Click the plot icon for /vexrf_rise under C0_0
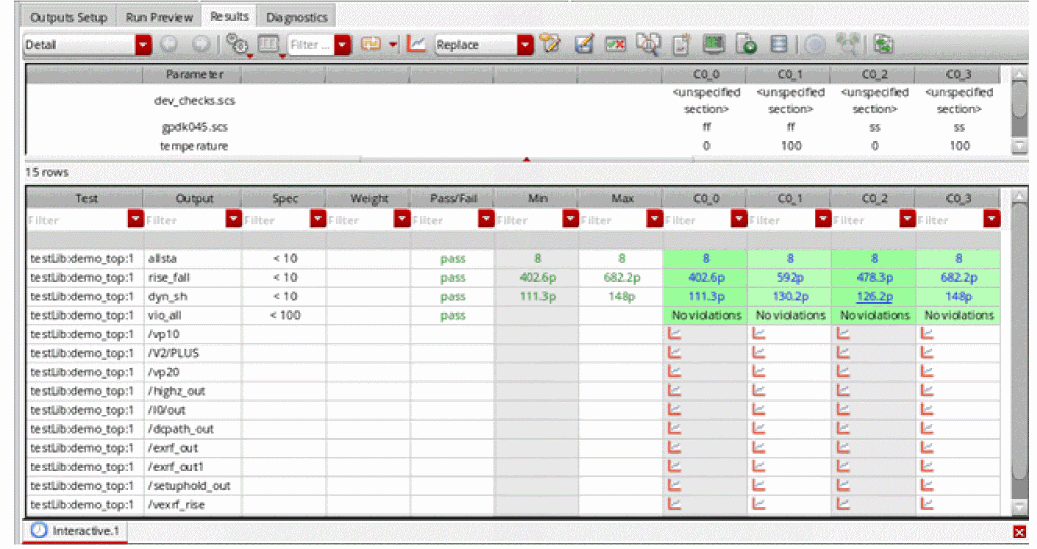1037x549 pixels. [675, 504]
